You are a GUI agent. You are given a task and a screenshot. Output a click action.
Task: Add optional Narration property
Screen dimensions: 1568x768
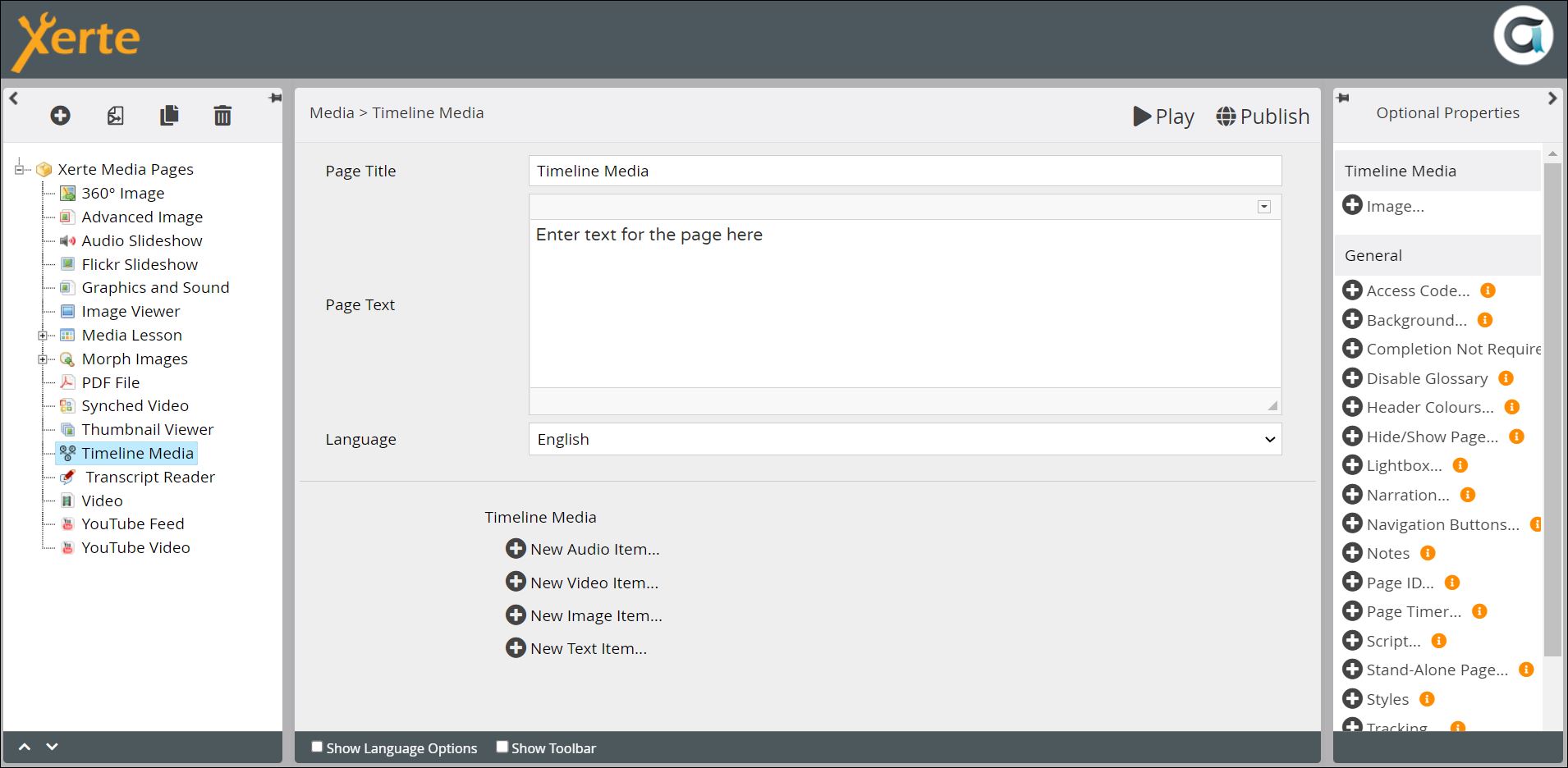(x=1352, y=495)
